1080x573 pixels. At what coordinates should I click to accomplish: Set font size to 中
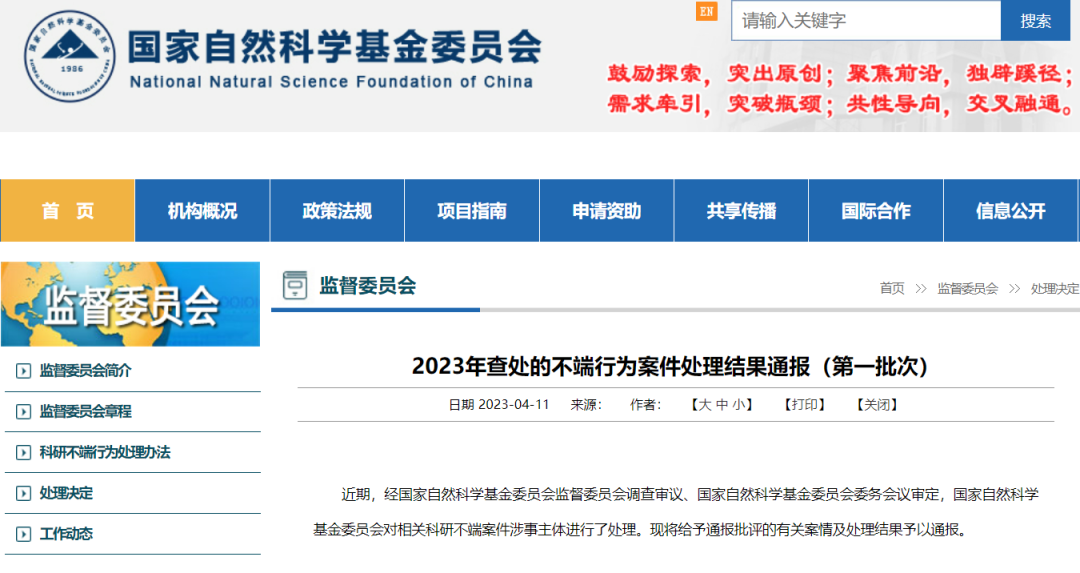(722, 405)
